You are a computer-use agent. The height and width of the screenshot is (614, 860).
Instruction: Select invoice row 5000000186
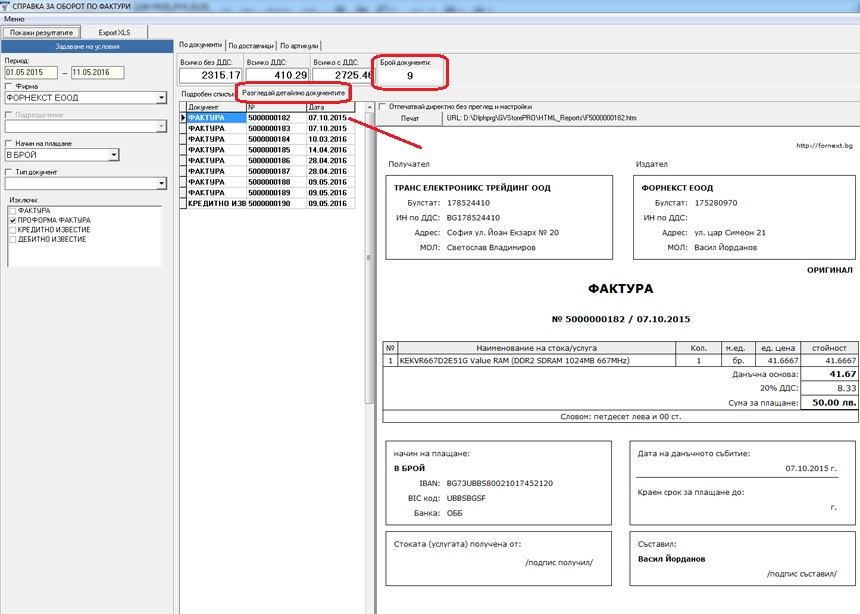(x=269, y=161)
